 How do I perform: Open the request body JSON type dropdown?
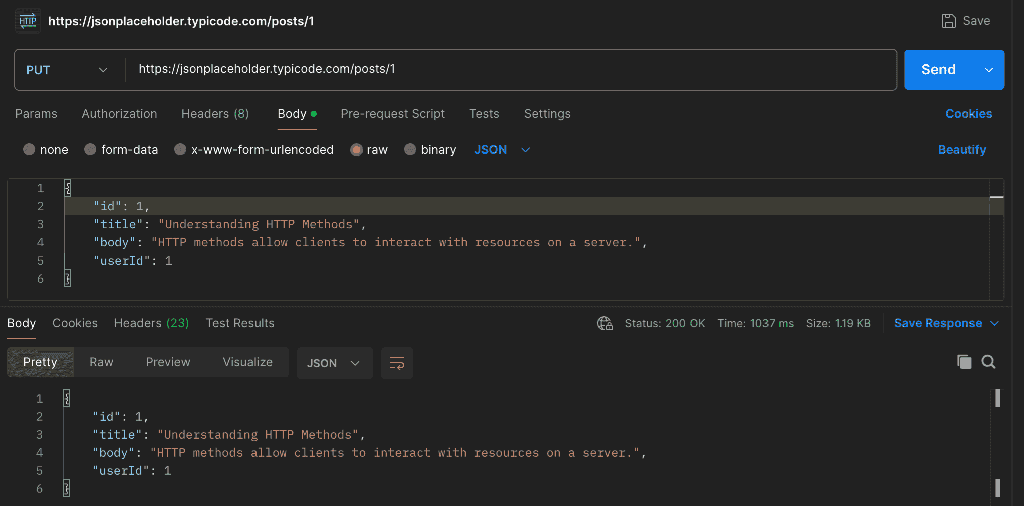click(x=502, y=150)
